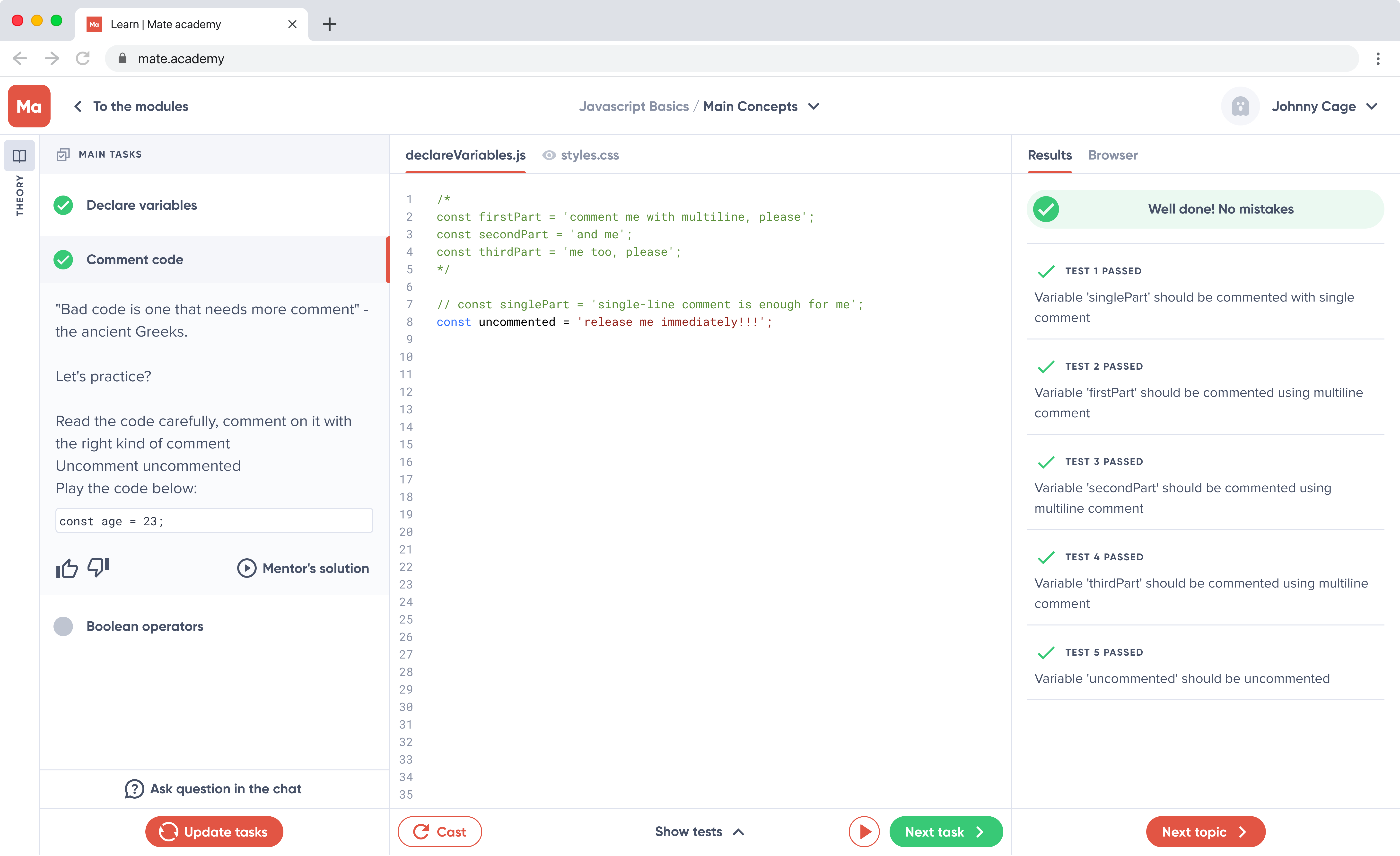Open the Theory book icon panel
This screenshot has width=1400, height=856.
(x=19, y=155)
